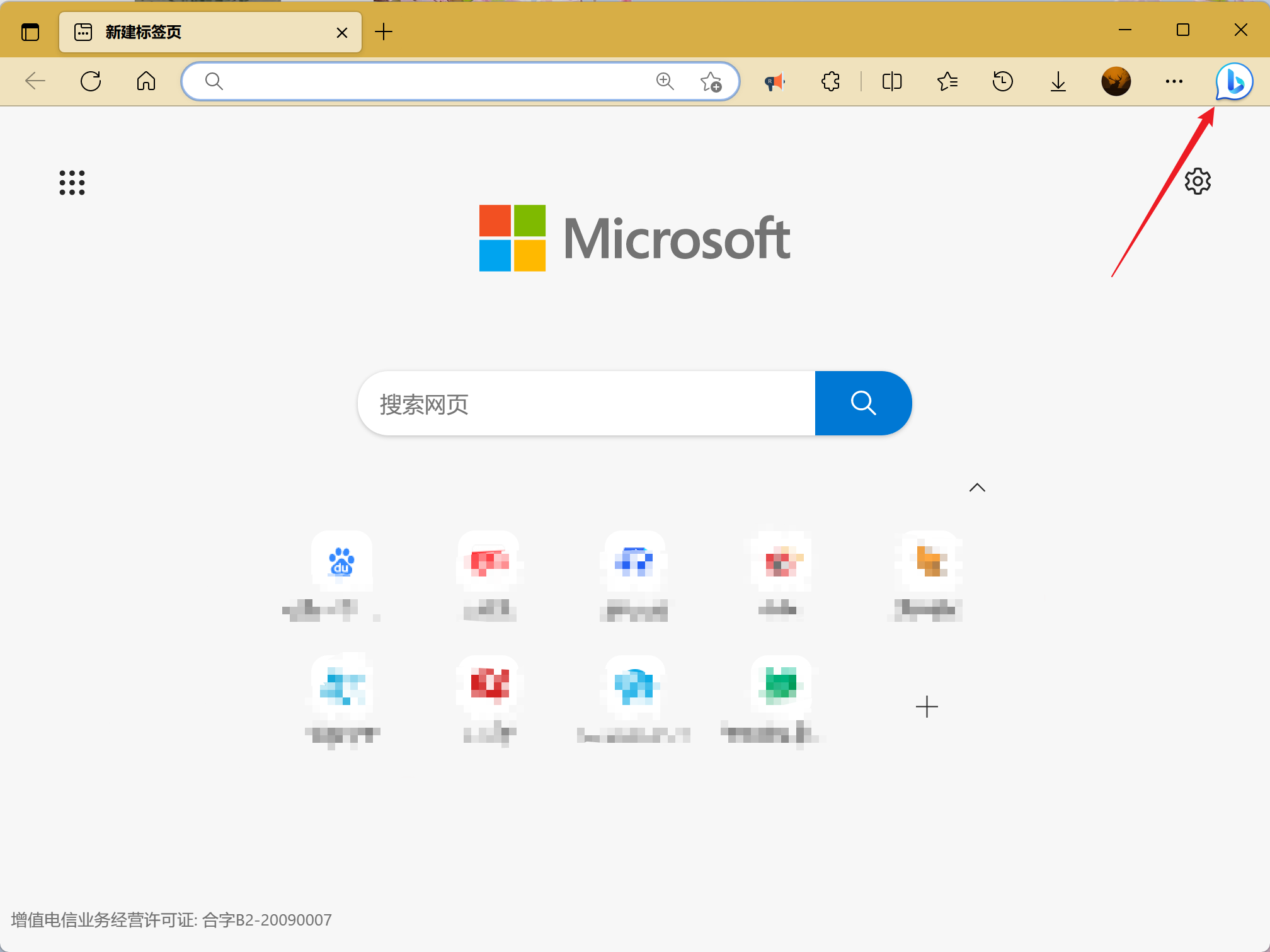The height and width of the screenshot is (952, 1270).
Task: Refresh the current page
Action: [91, 81]
